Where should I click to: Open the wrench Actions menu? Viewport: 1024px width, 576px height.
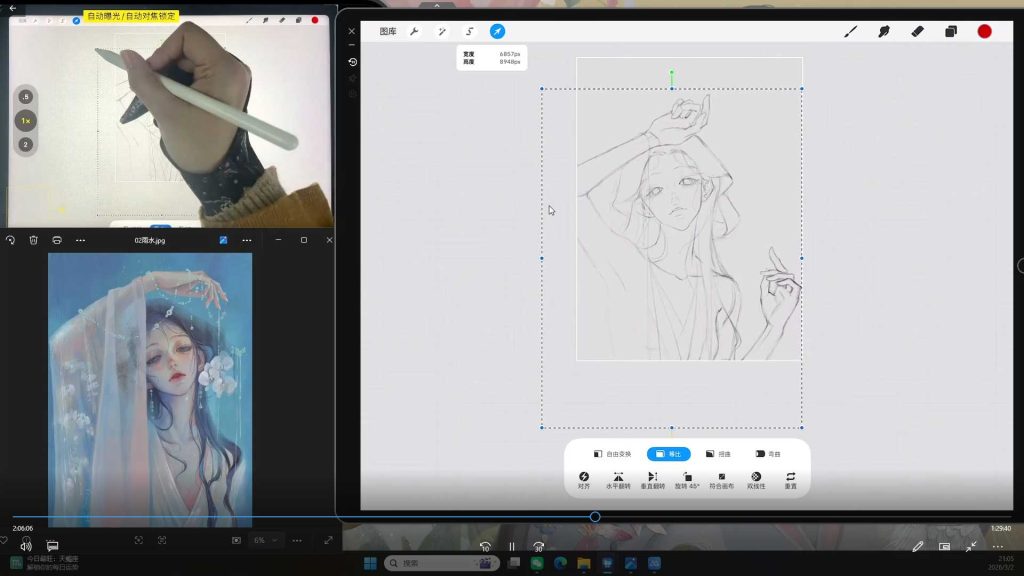414,31
